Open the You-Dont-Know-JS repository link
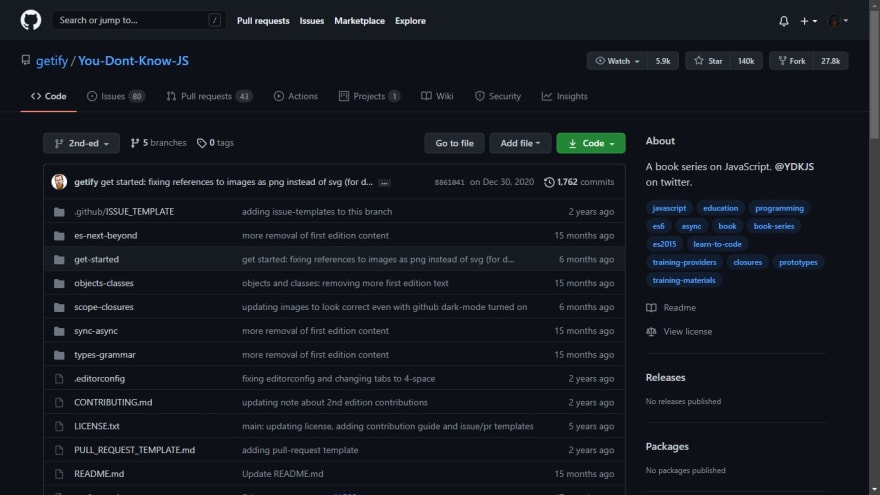 133,61
